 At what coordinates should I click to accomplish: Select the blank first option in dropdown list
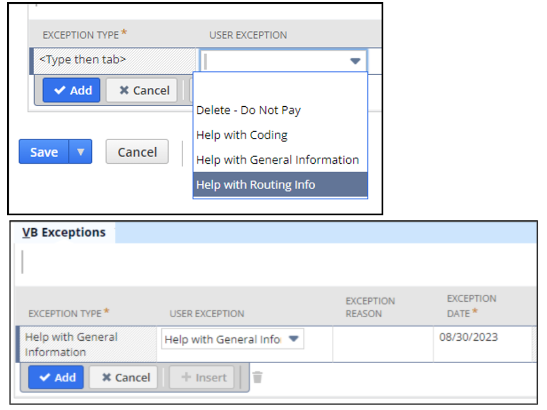click(280, 85)
